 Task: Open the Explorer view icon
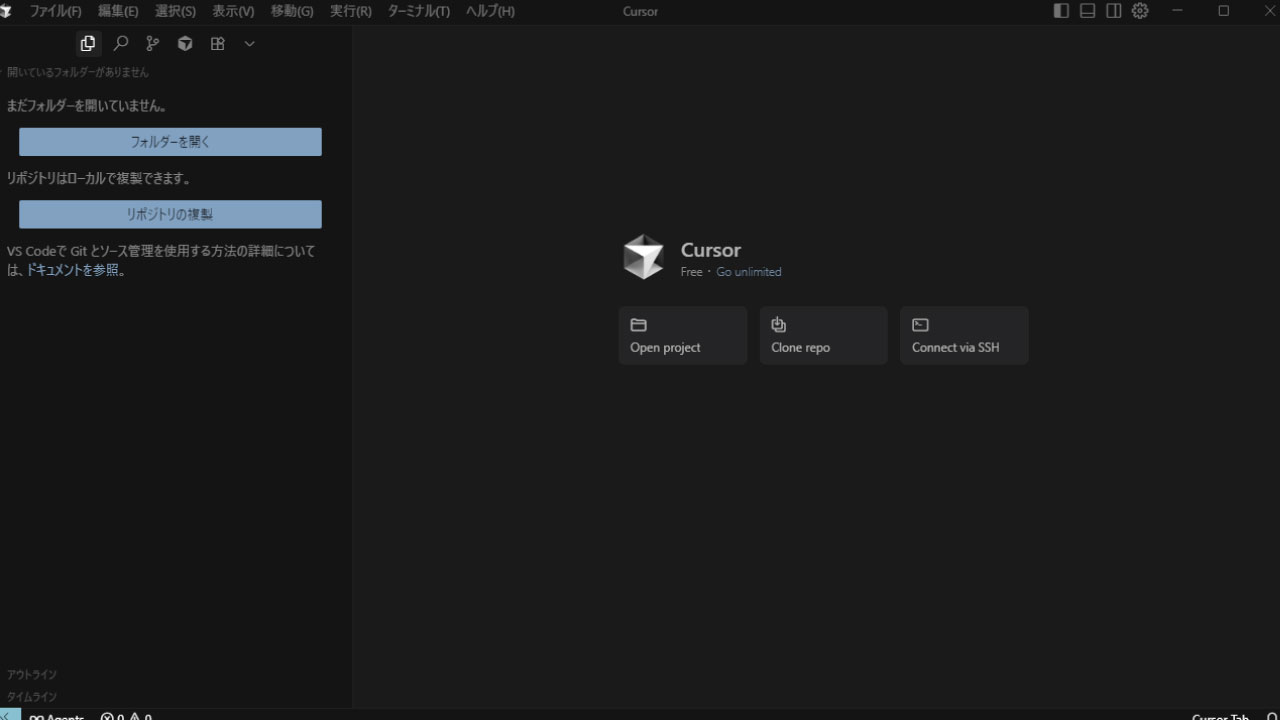click(x=88, y=43)
